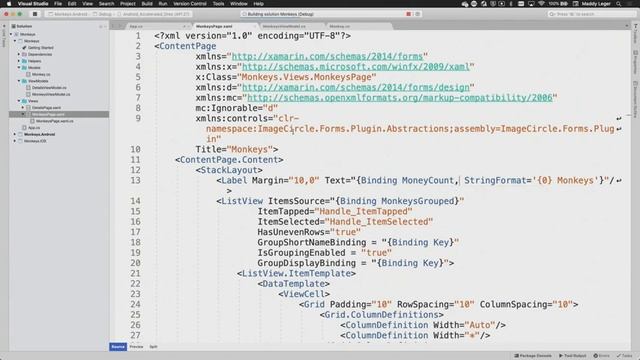Collapse the Monkeys solution root node

point(11,34)
